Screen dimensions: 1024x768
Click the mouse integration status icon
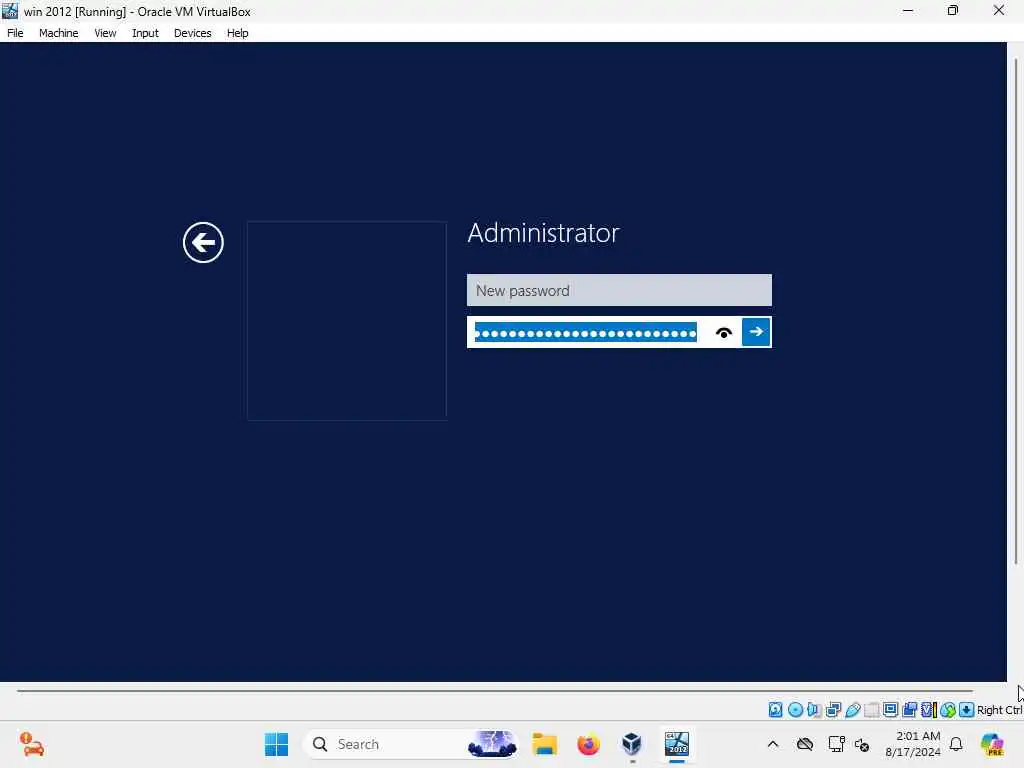click(x=948, y=710)
